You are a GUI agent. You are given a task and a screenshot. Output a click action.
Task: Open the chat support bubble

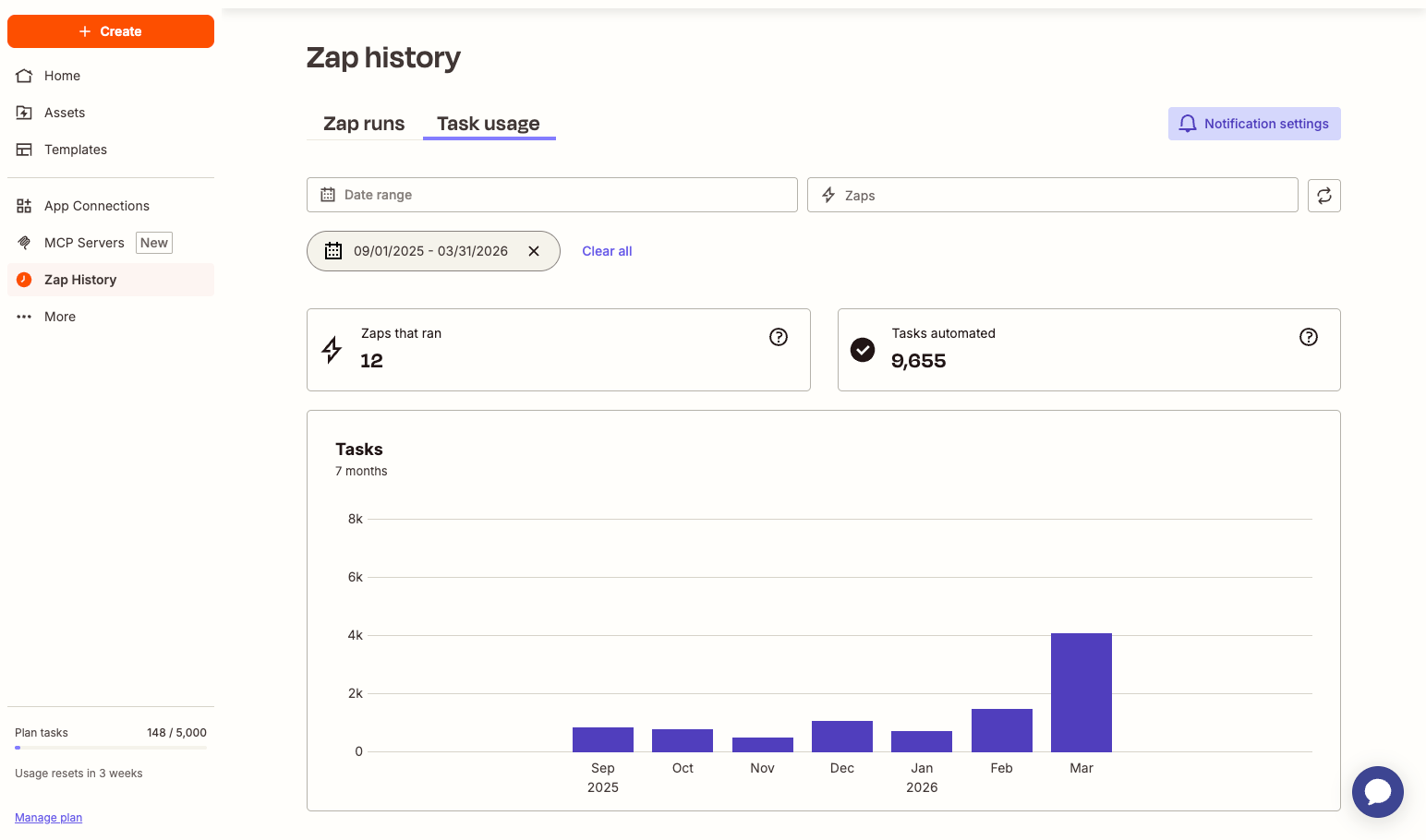click(x=1377, y=791)
